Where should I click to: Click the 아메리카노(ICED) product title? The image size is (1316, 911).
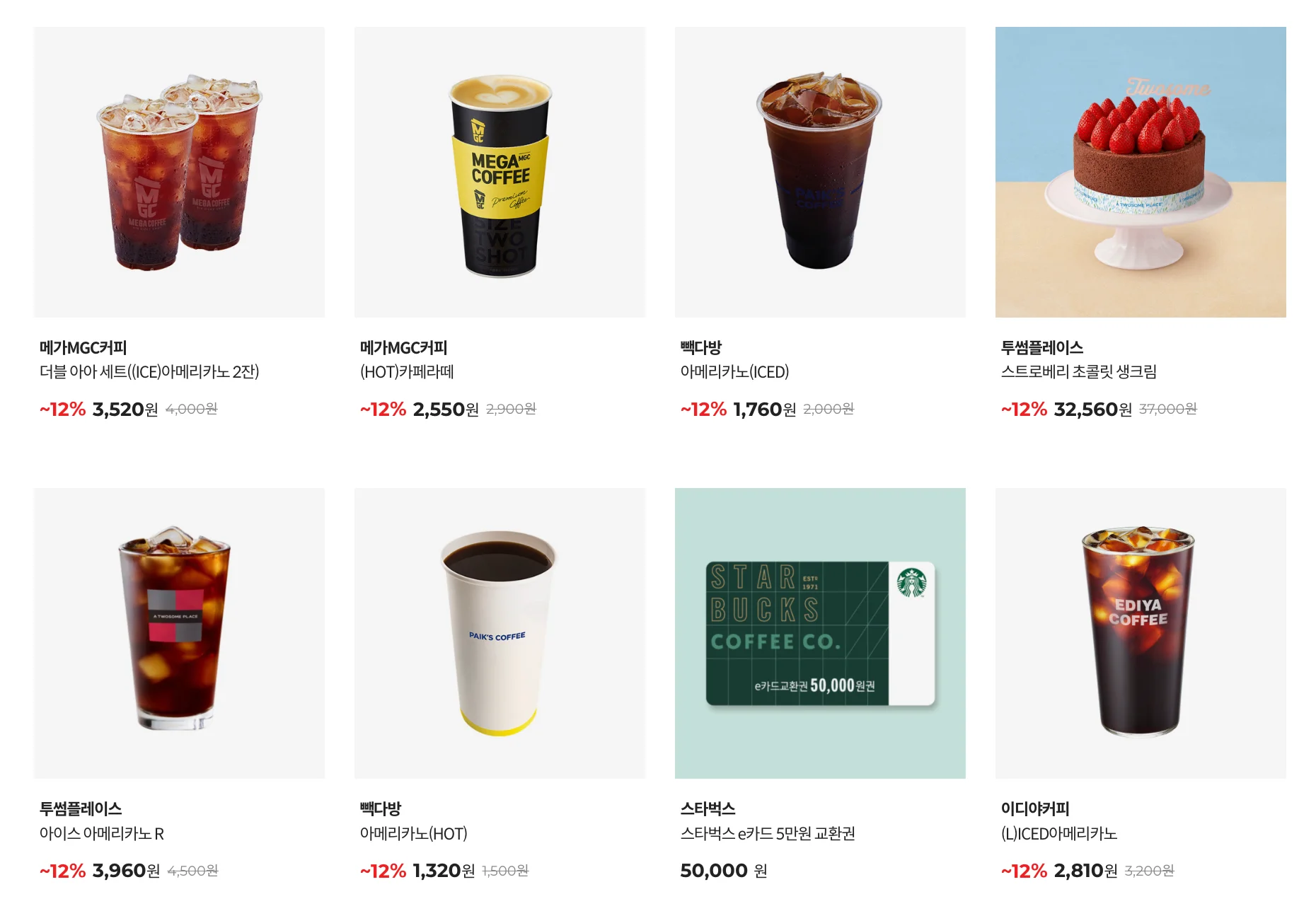[x=734, y=371]
